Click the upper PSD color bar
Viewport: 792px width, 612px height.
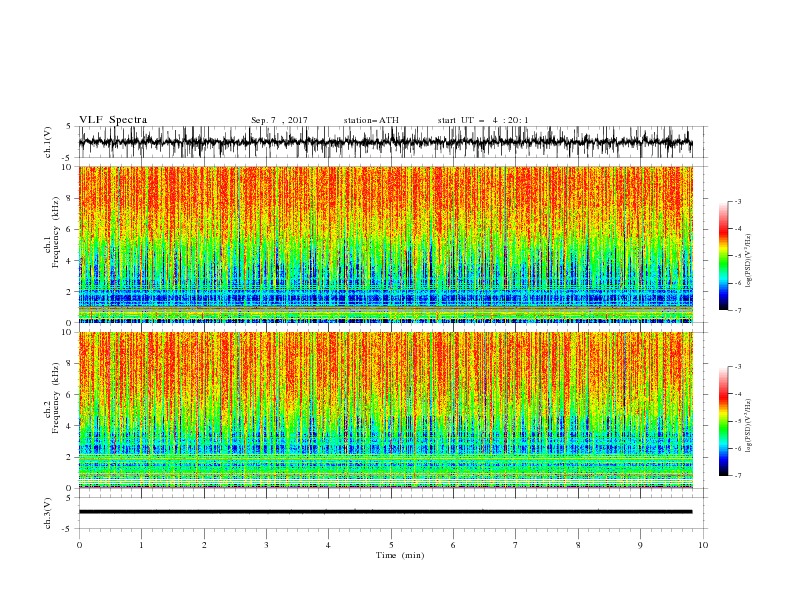tap(723, 256)
